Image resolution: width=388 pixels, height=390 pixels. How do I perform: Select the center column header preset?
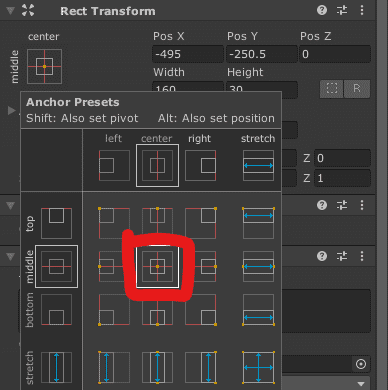pyautogui.click(x=157, y=165)
